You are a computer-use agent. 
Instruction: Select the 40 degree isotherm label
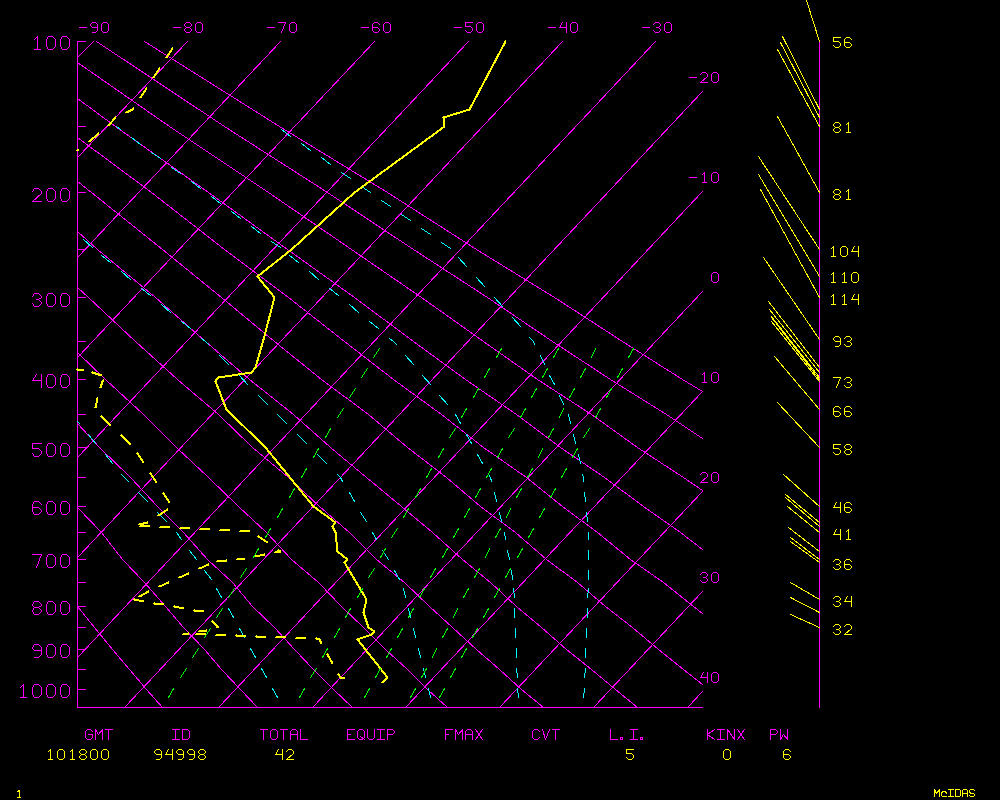tap(709, 678)
